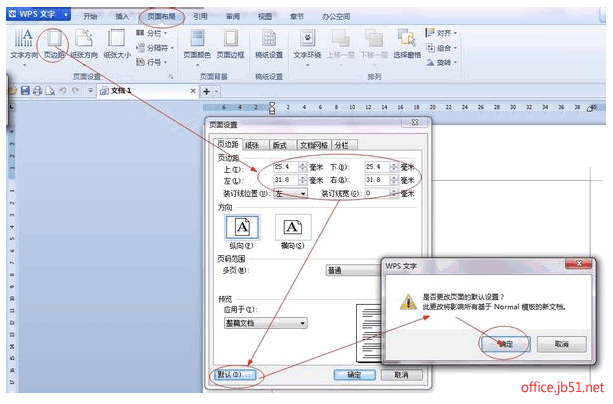Open the 旋转 rotate dropdown
The height and width of the screenshot is (404, 613).
tap(441, 62)
